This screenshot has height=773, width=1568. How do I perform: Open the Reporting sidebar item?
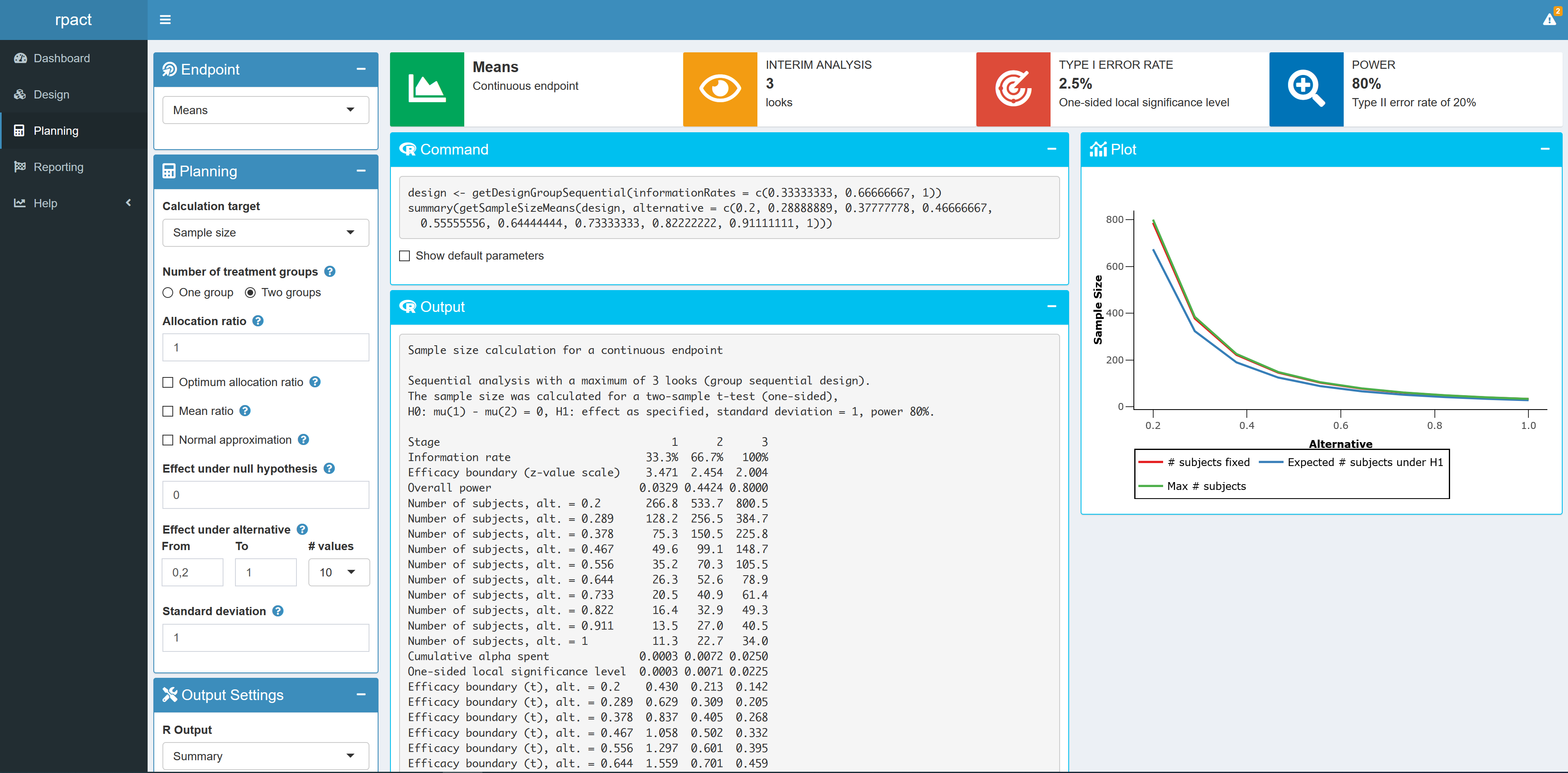(x=59, y=167)
